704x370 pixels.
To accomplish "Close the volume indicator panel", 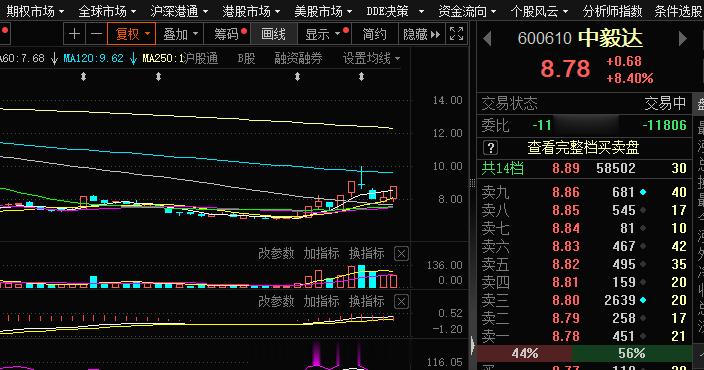I will 401,254.
